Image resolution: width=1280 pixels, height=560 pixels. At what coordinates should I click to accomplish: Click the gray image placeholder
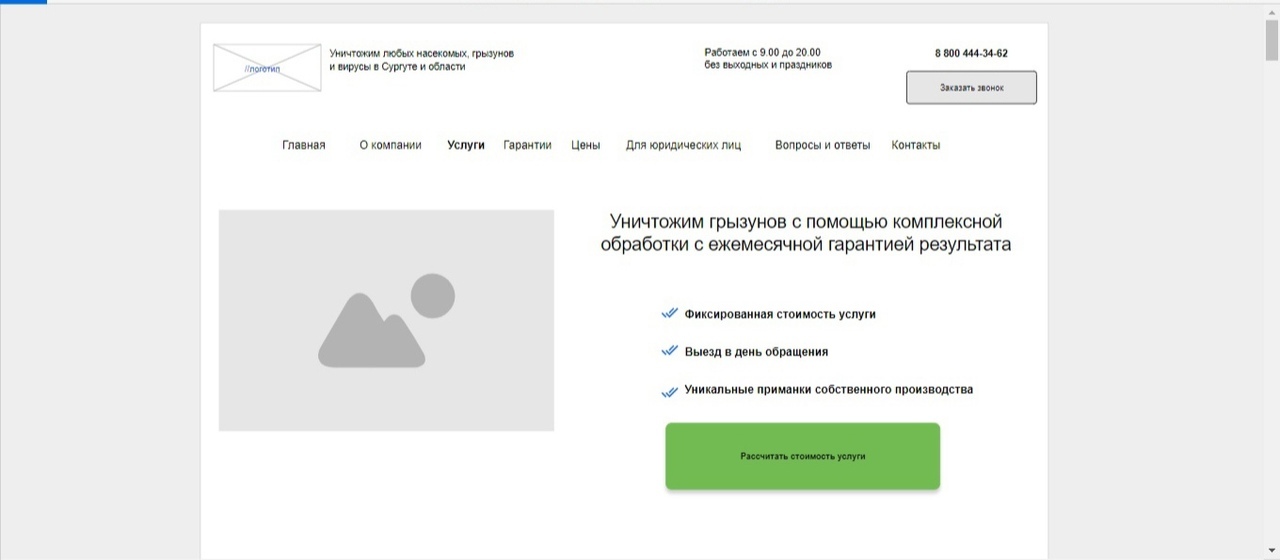386,320
